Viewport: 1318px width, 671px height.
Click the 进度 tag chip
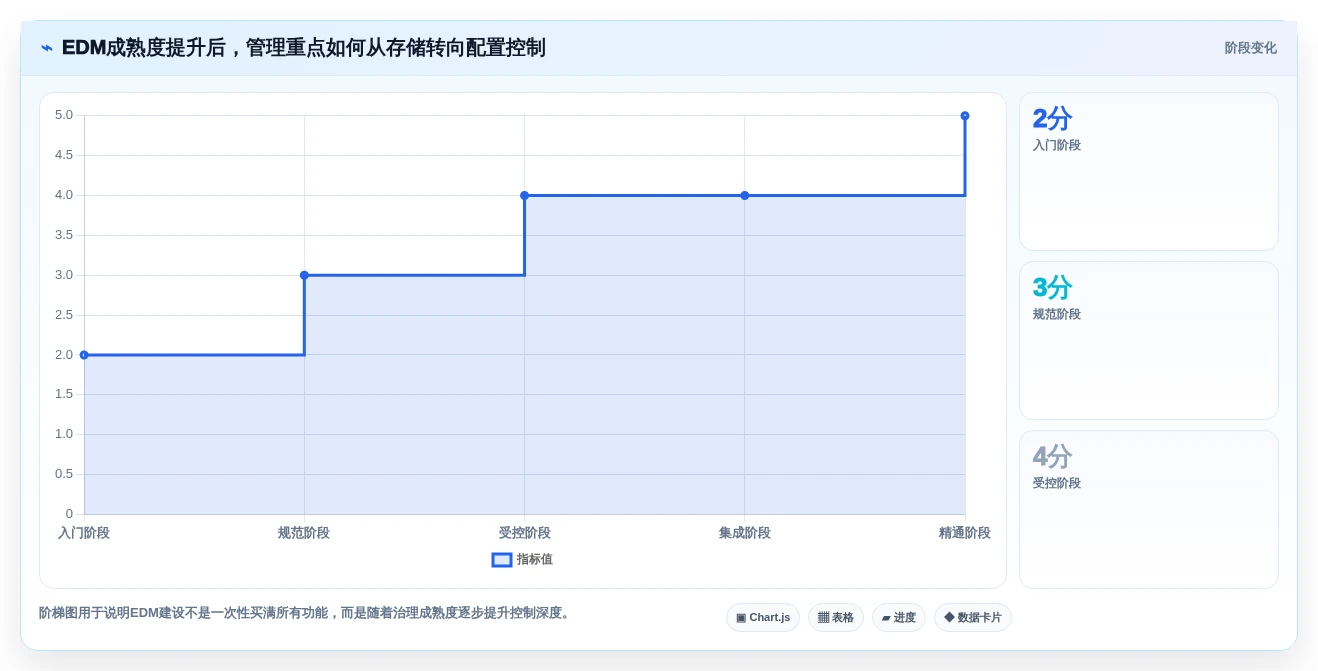(899, 618)
